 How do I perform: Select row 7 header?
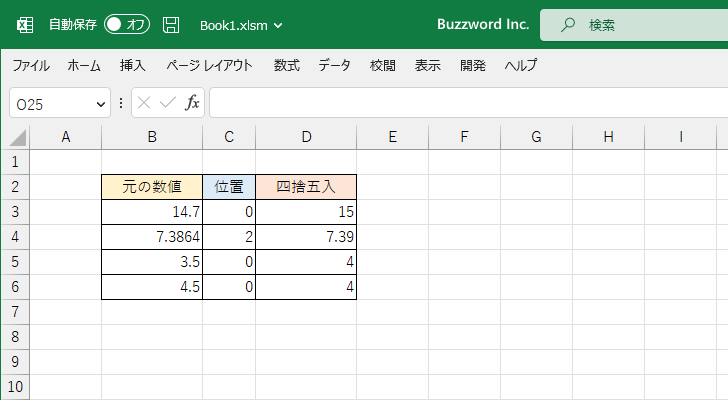coord(15,312)
